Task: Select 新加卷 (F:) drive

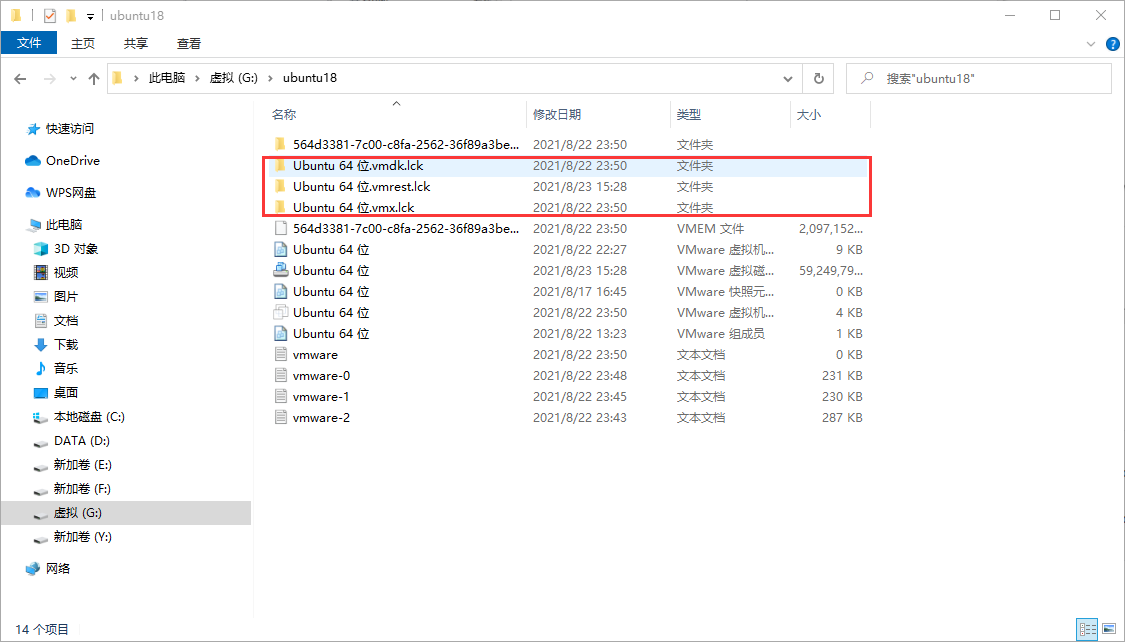Action: coord(82,488)
